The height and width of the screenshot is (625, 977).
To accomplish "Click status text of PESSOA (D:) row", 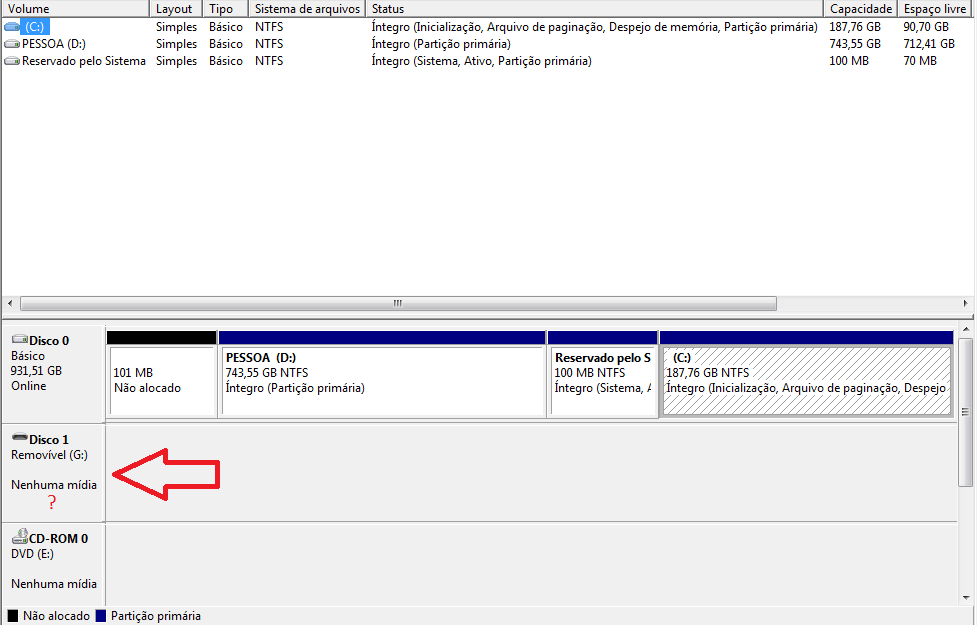I will pos(441,44).
